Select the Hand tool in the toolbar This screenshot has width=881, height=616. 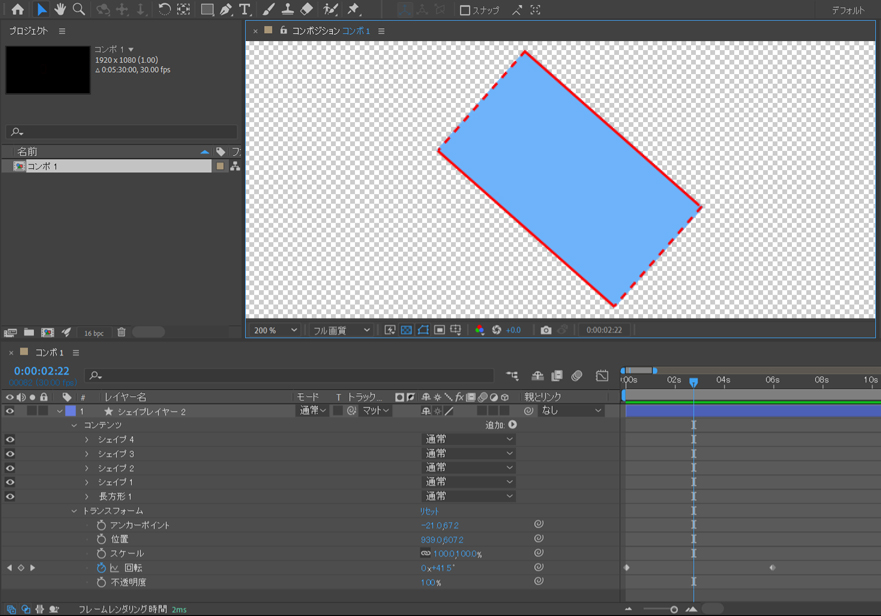coord(60,10)
